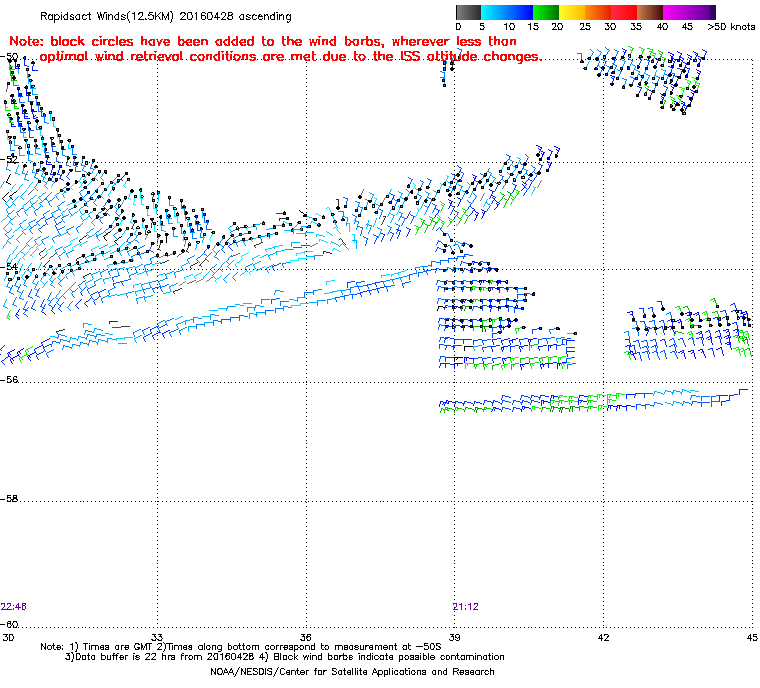The width and height of the screenshot is (760, 688).
Task: Click the latitude label '-60'
Action: pyautogui.click(x=10, y=624)
